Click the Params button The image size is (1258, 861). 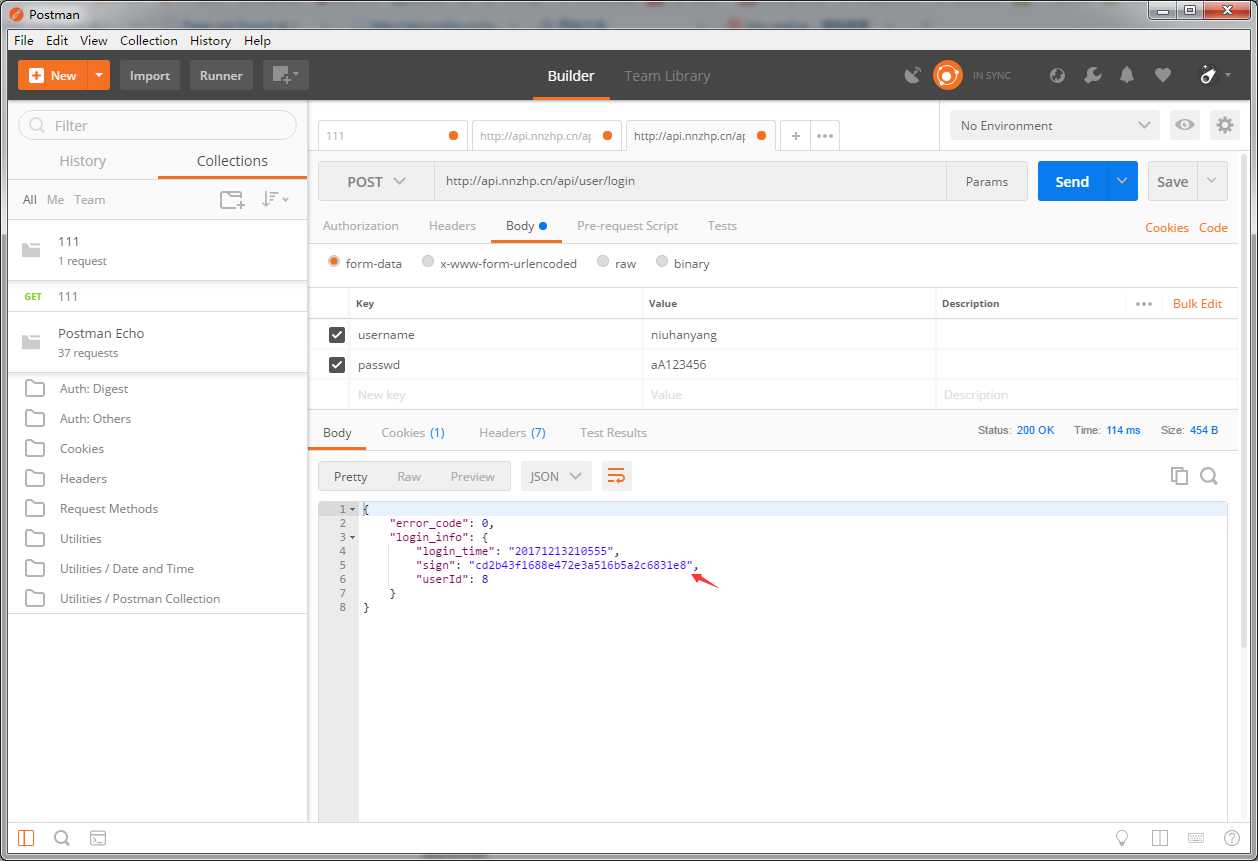[987, 181]
